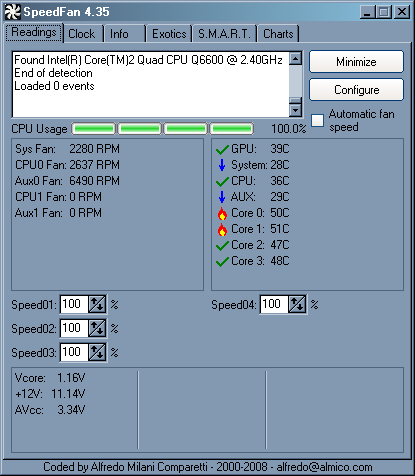
Task: Click the Speed04 up/down spinner arrows
Action: coord(297,304)
